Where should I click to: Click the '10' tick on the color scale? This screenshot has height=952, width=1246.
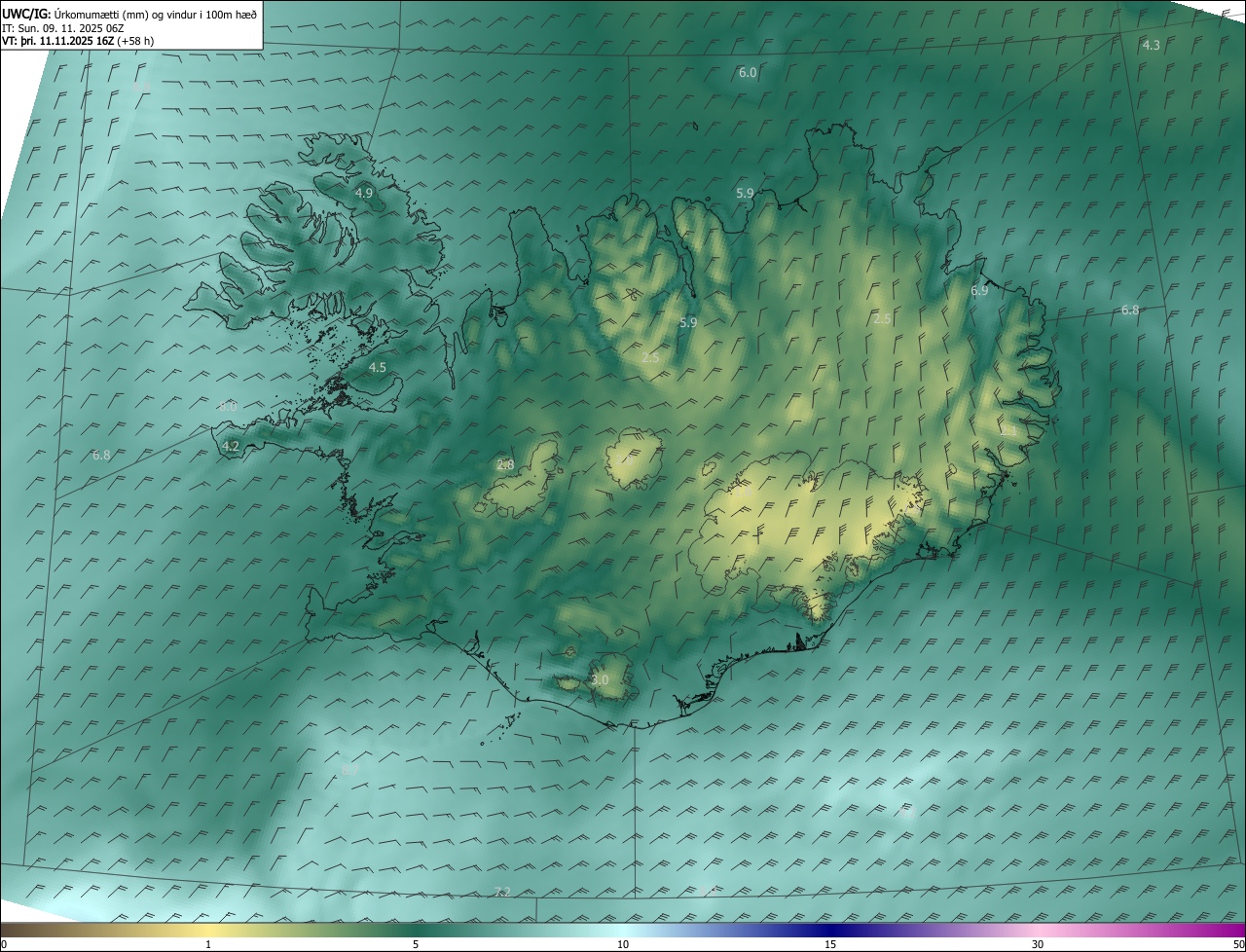click(x=623, y=944)
